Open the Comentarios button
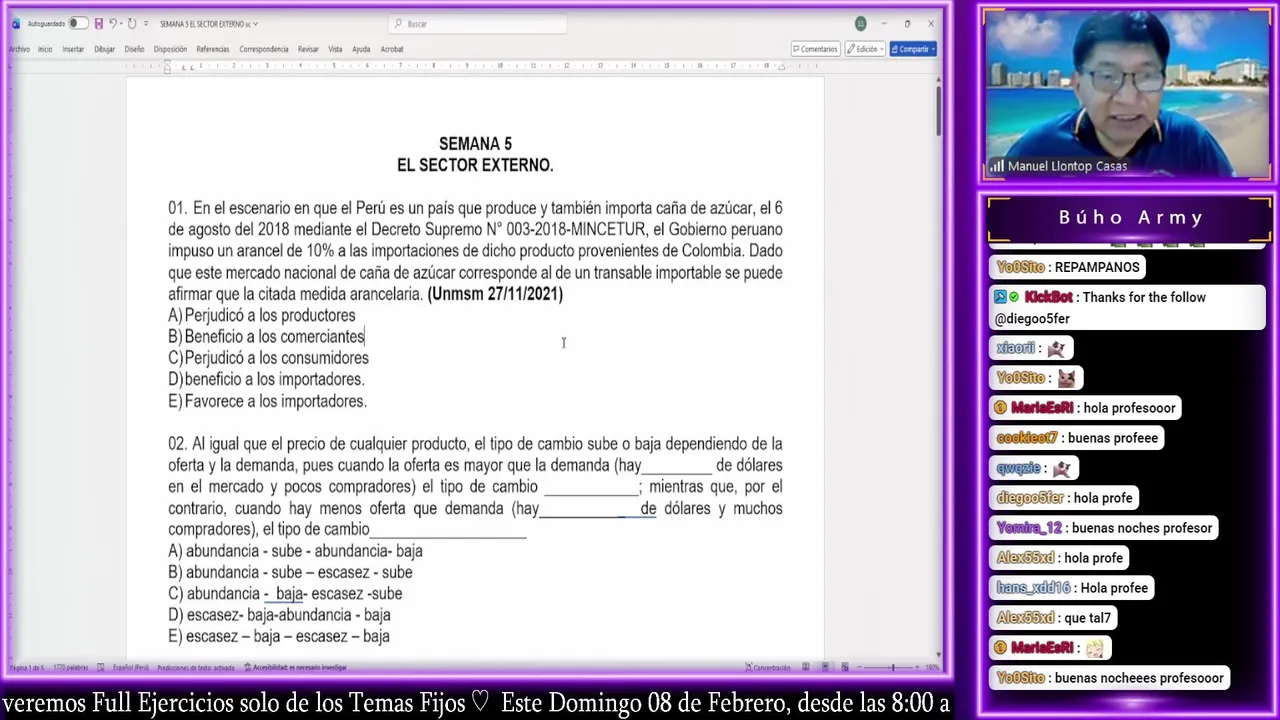The height and width of the screenshot is (720, 1280). (x=815, y=49)
